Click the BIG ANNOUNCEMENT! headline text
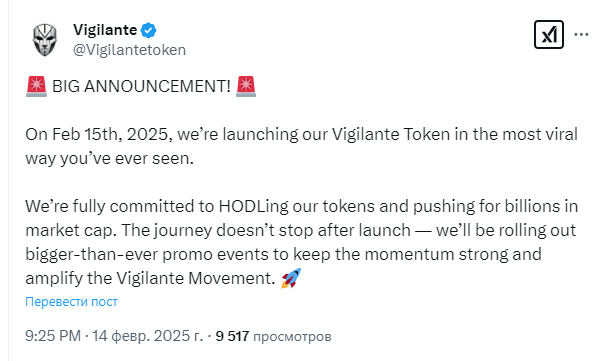The width and height of the screenshot is (606, 361). [x=141, y=86]
